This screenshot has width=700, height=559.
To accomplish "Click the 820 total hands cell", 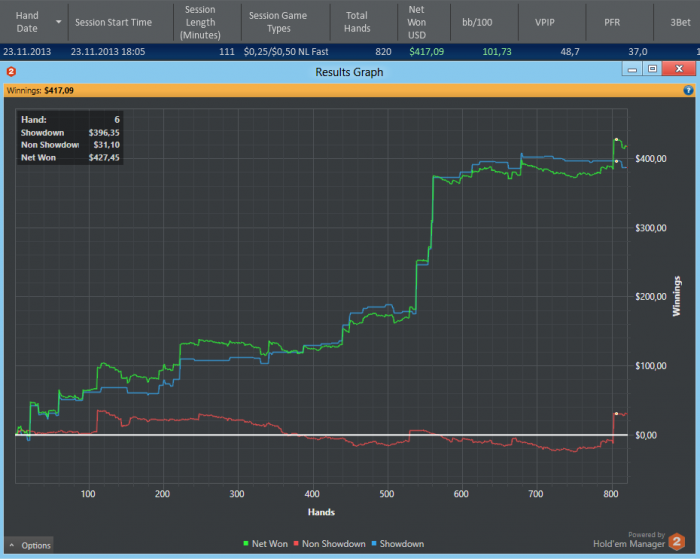I will tap(383, 52).
